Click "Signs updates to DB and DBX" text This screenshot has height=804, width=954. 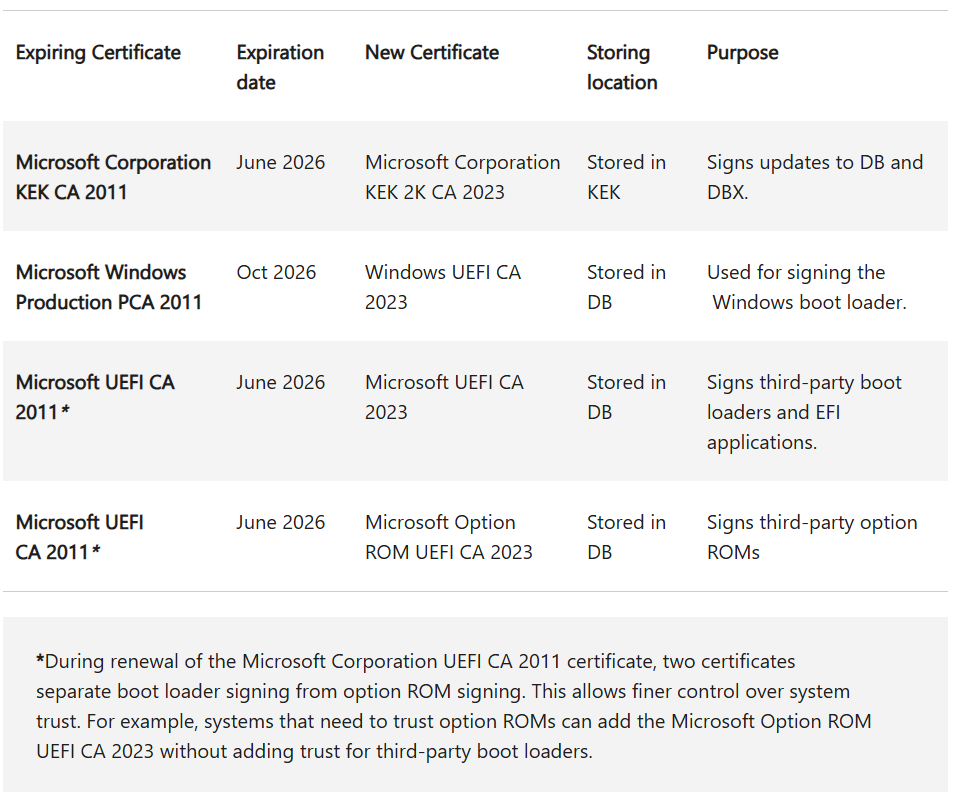tap(814, 177)
